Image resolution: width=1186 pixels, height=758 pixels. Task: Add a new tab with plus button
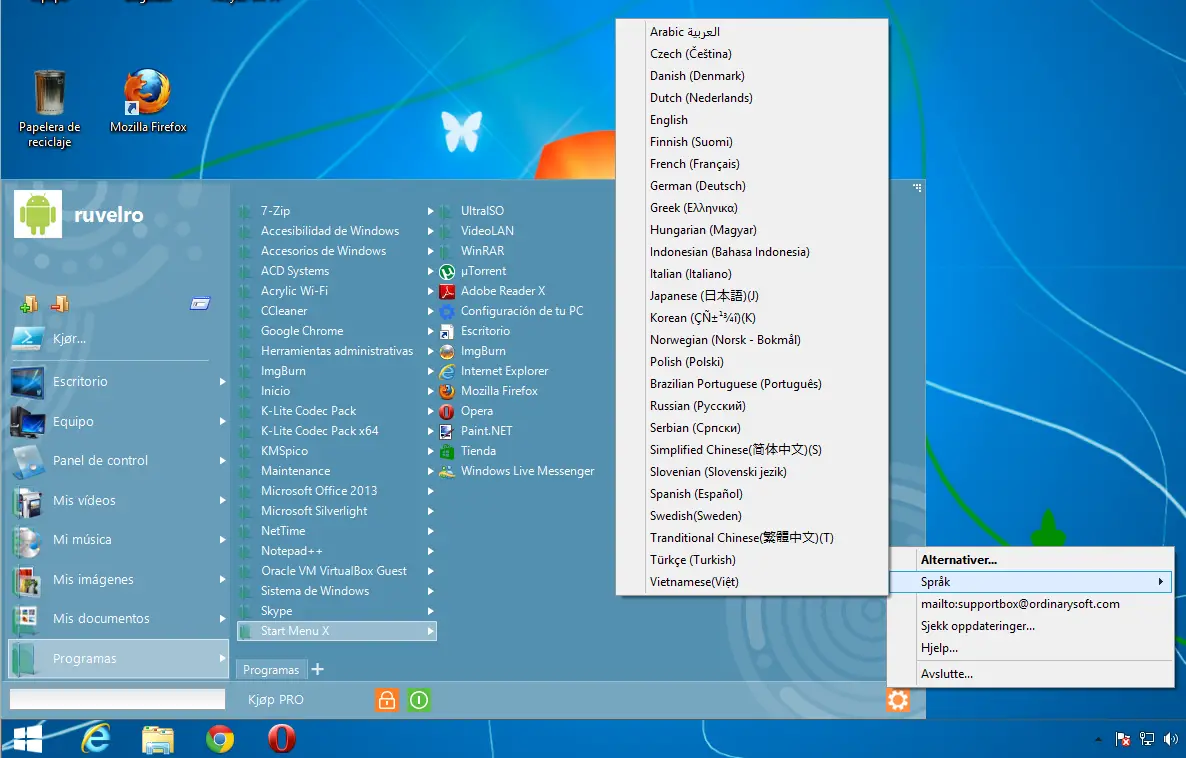point(318,669)
